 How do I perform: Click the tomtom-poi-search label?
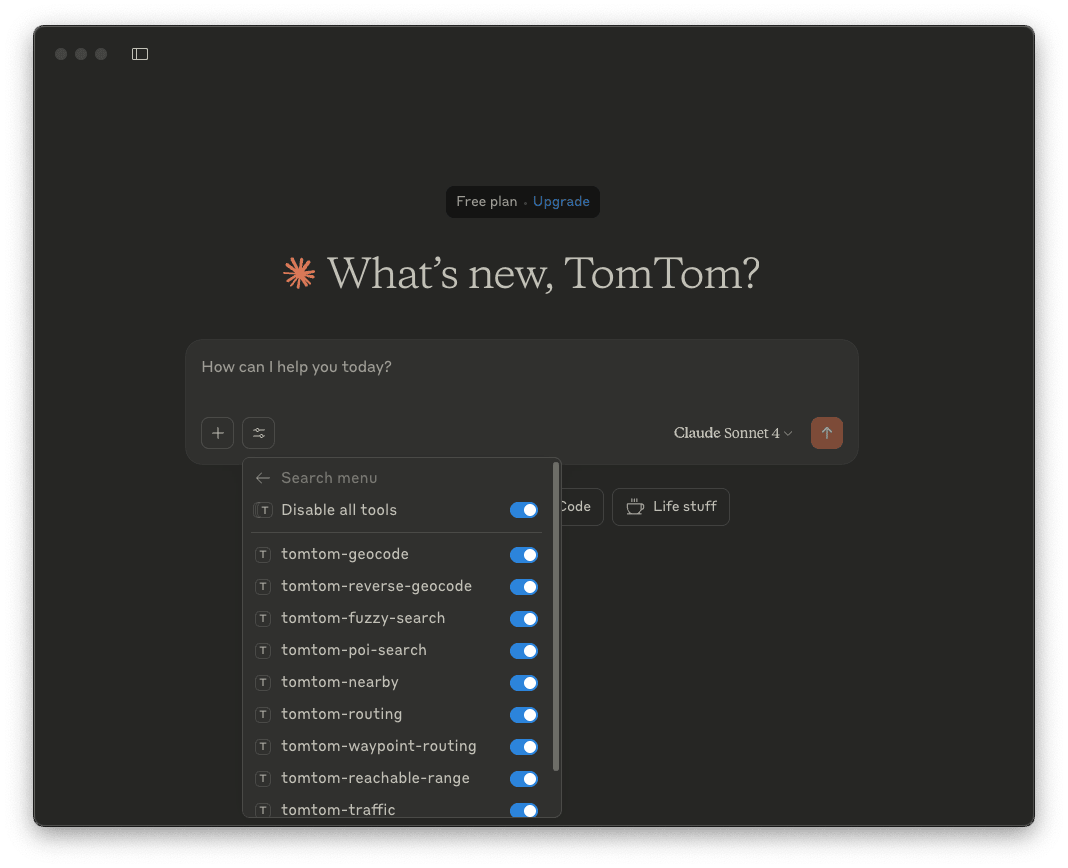(x=354, y=650)
